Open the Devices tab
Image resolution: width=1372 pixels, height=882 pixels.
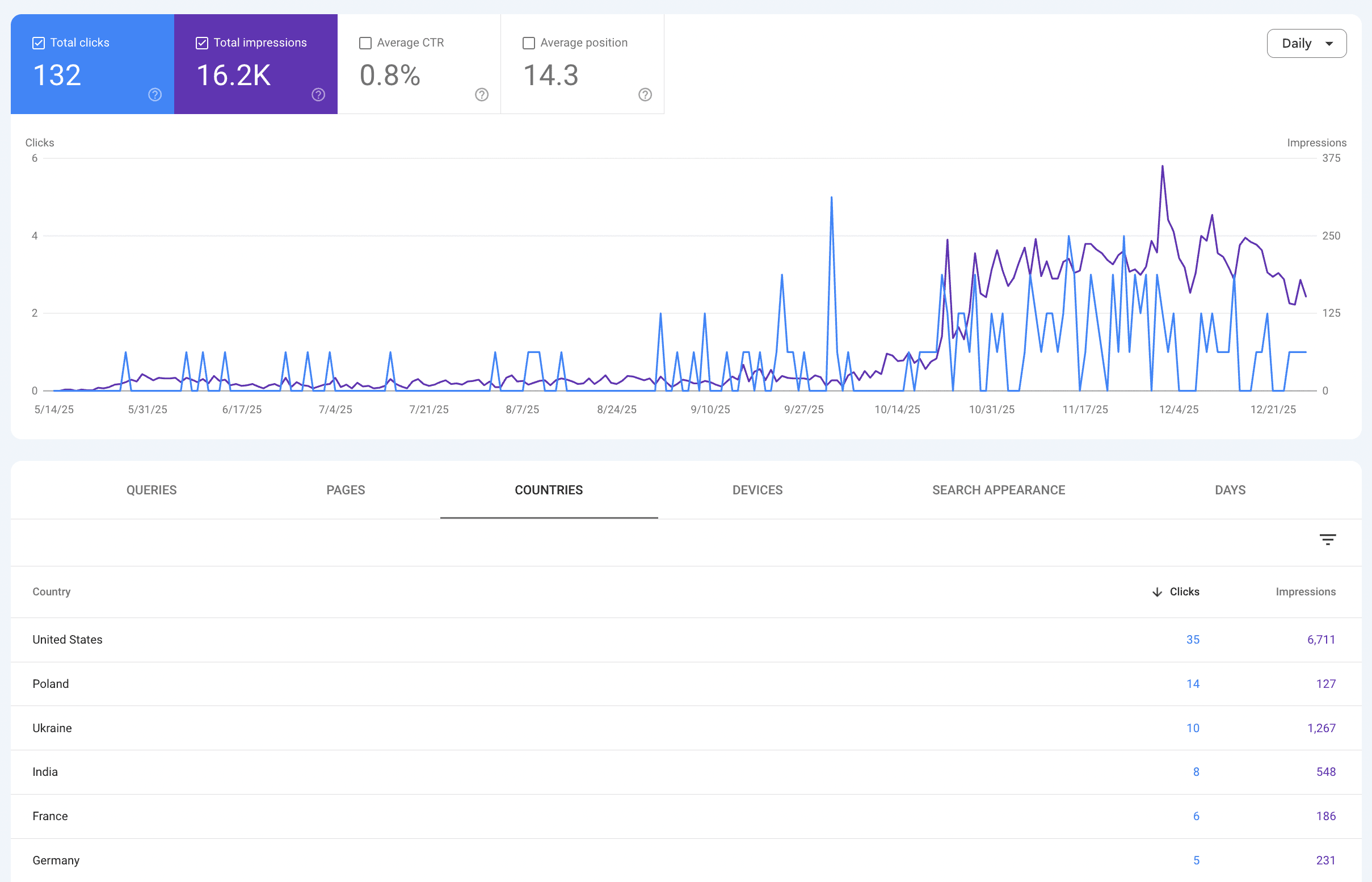coord(757,490)
